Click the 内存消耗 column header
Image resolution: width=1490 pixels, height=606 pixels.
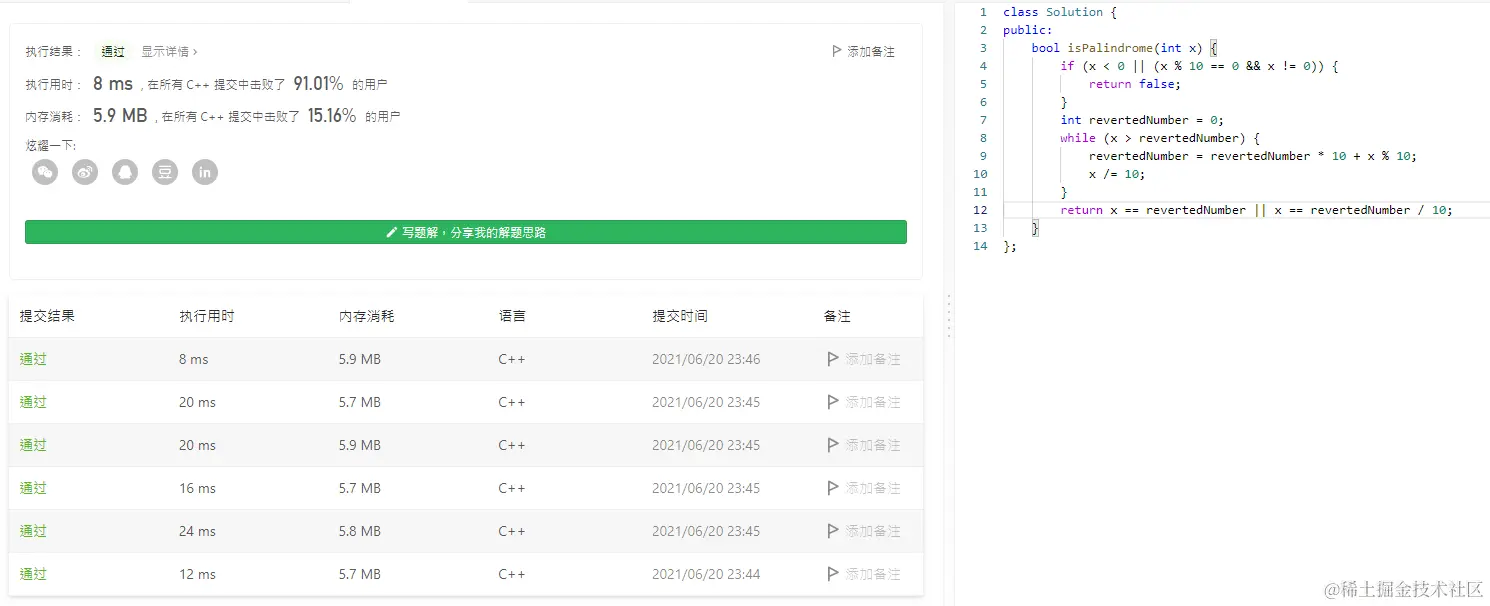click(367, 316)
